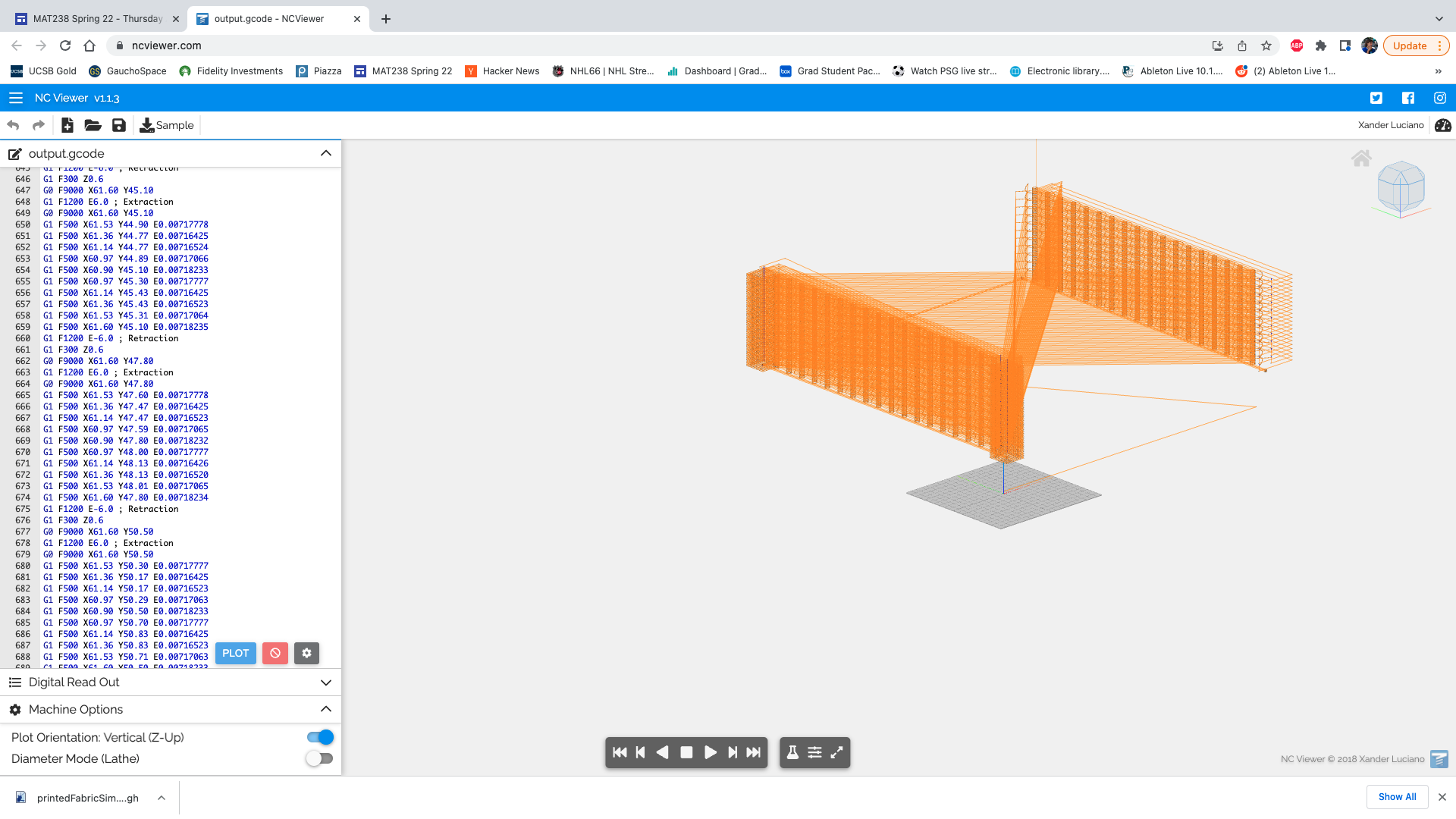Click the rewind to start playback control
The width and height of the screenshot is (1456, 819).
pos(619,752)
